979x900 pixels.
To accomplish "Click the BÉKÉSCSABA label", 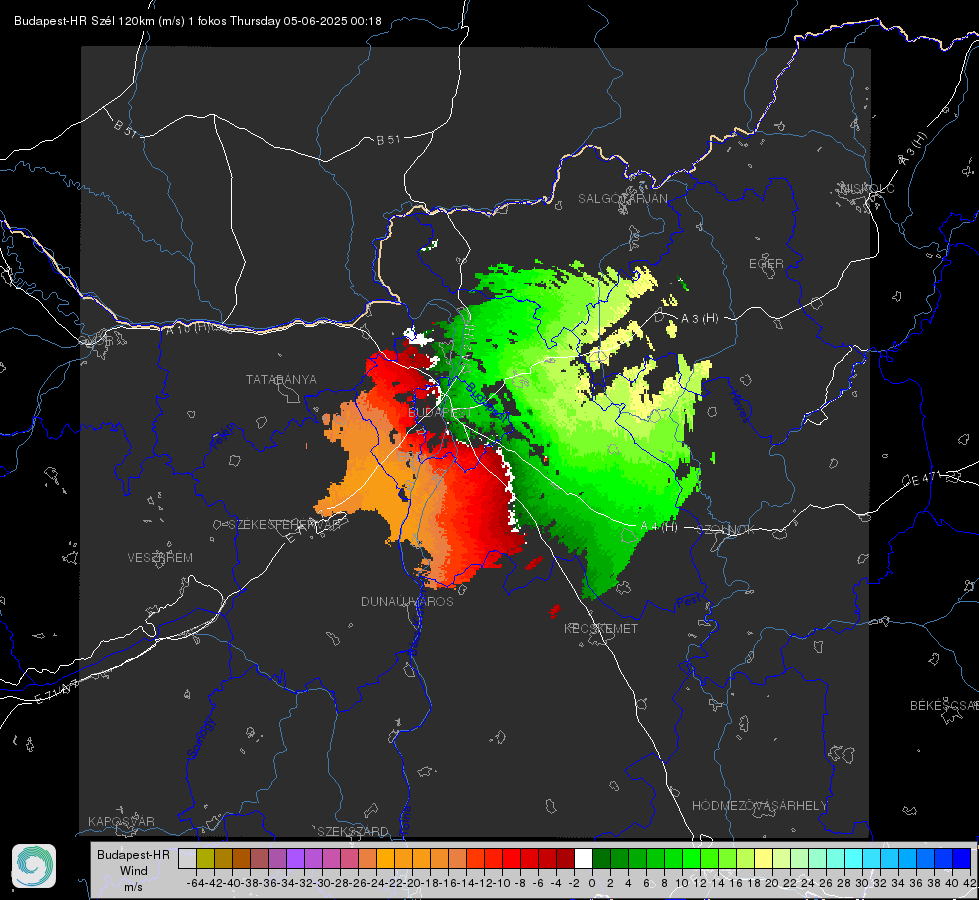I will [x=944, y=705].
